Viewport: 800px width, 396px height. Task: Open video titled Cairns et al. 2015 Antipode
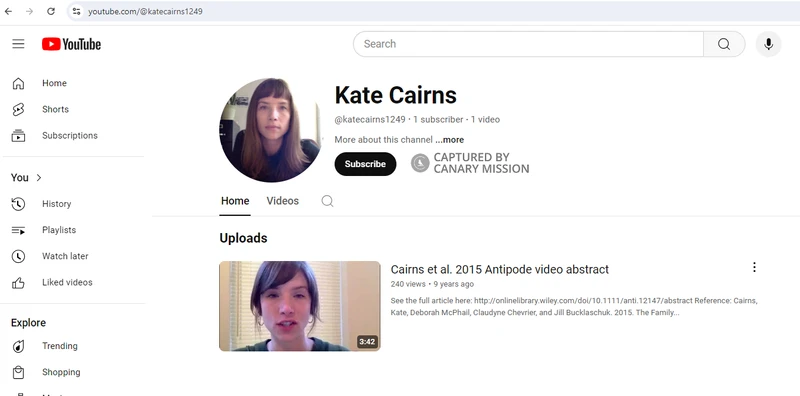pyautogui.click(x=499, y=269)
